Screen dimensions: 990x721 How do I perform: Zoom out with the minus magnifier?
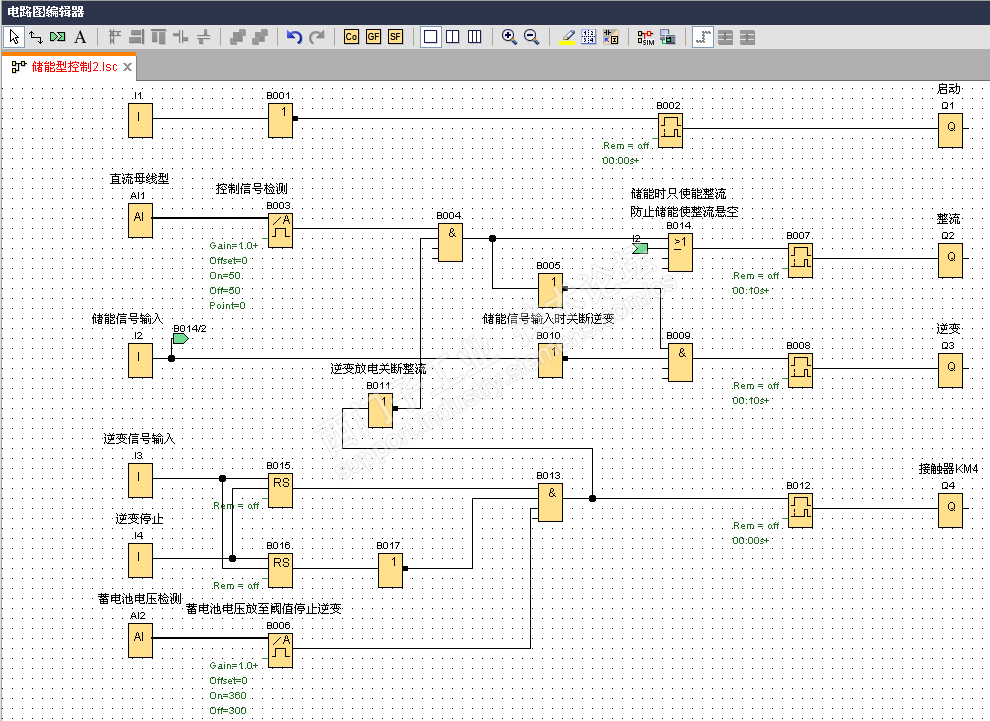531,37
